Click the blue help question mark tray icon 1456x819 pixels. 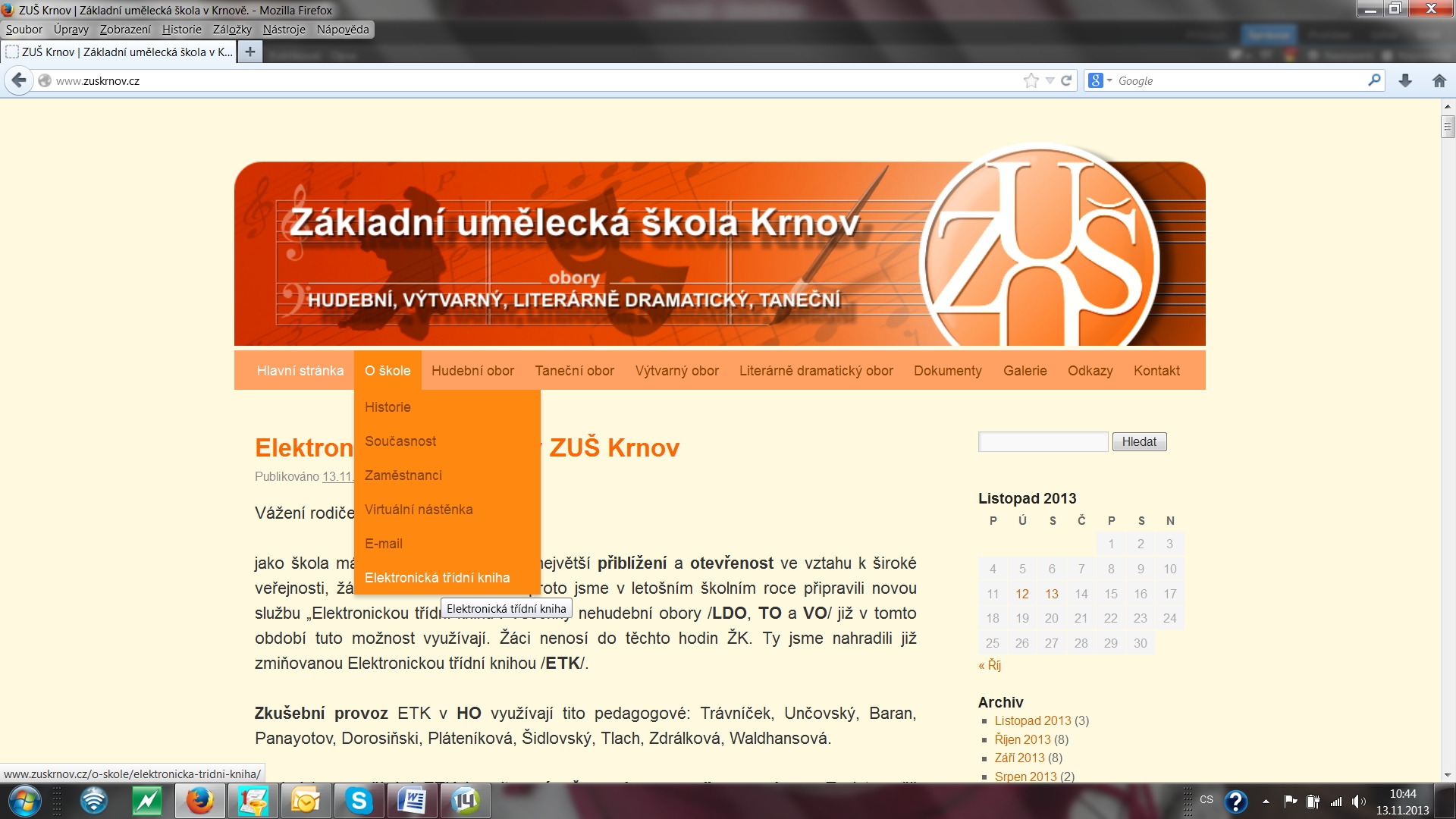(1235, 801)
